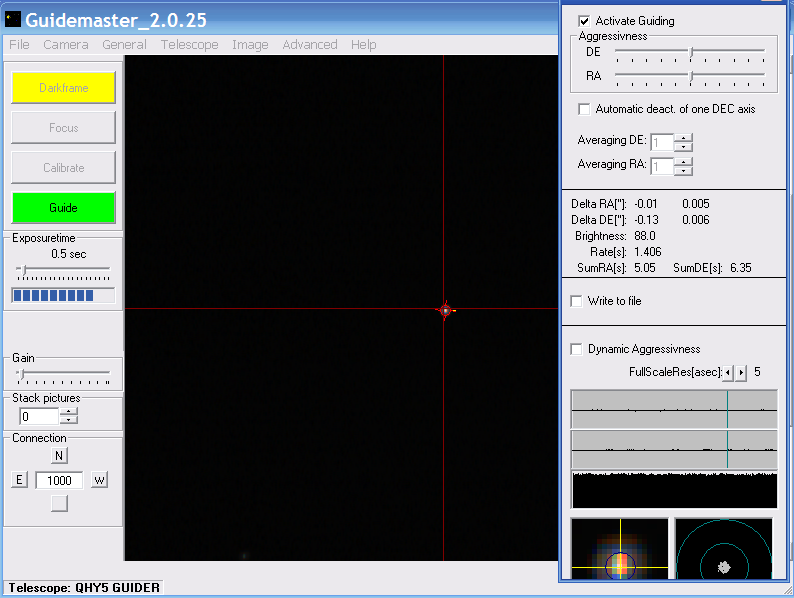This screenshot has width=794, height=598.
Task: Click the yellow Darkframe button
Action: pyautogui.click(x=63, y=88)
